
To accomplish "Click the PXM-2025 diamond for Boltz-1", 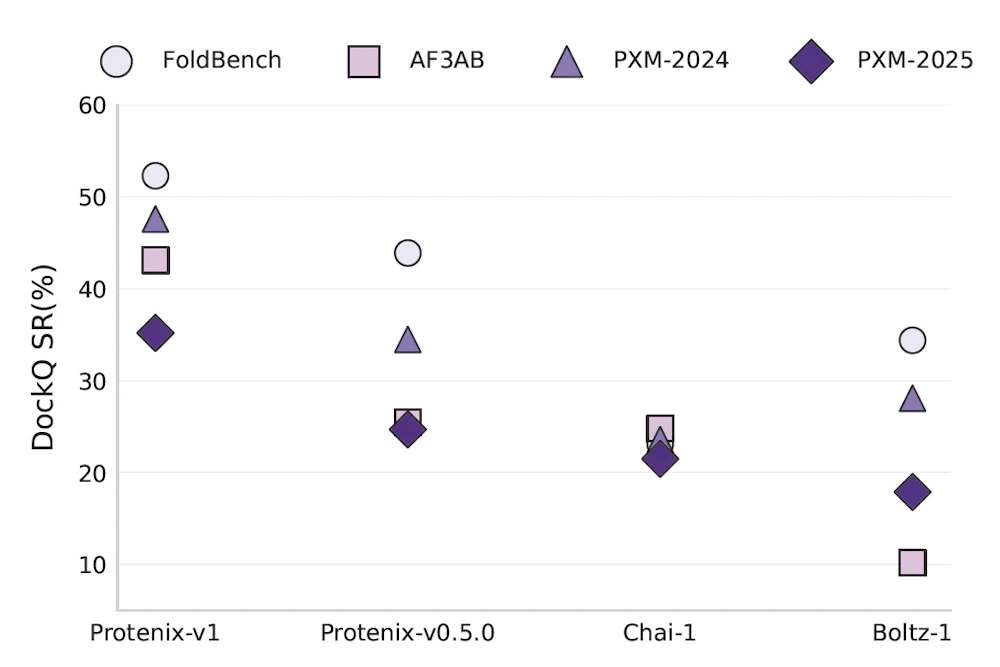I will point(913,492).
